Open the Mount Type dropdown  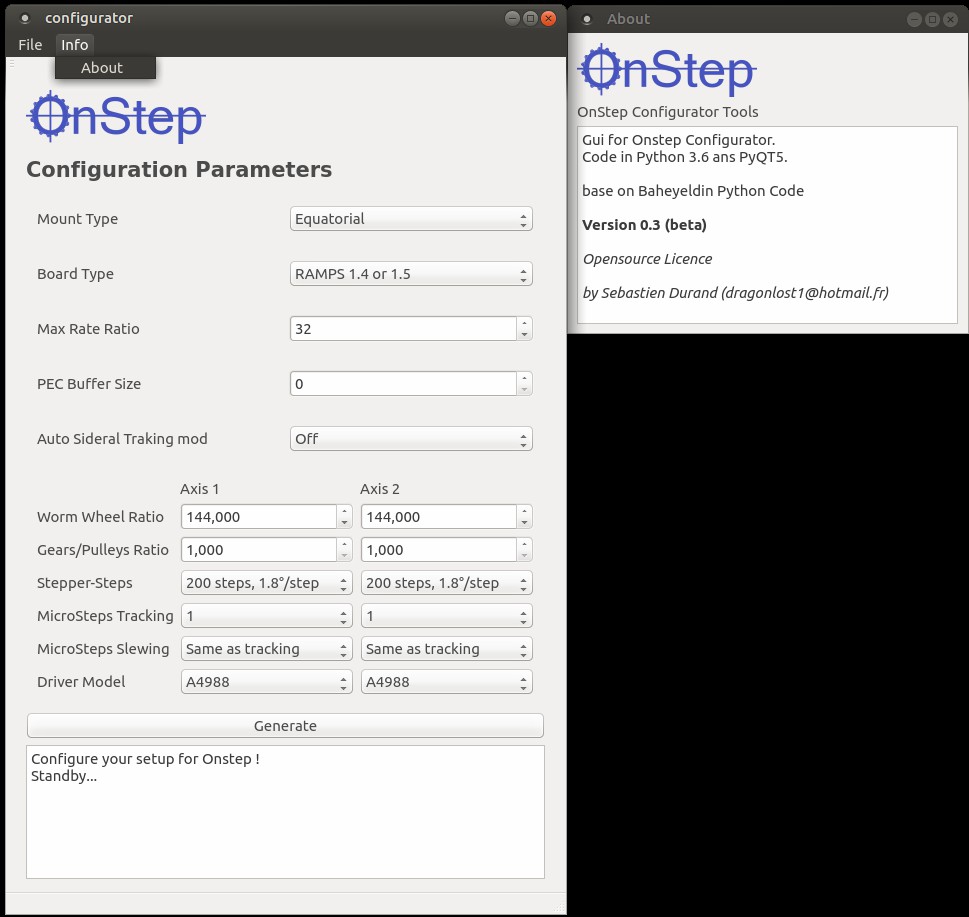[x=411, y=219]
